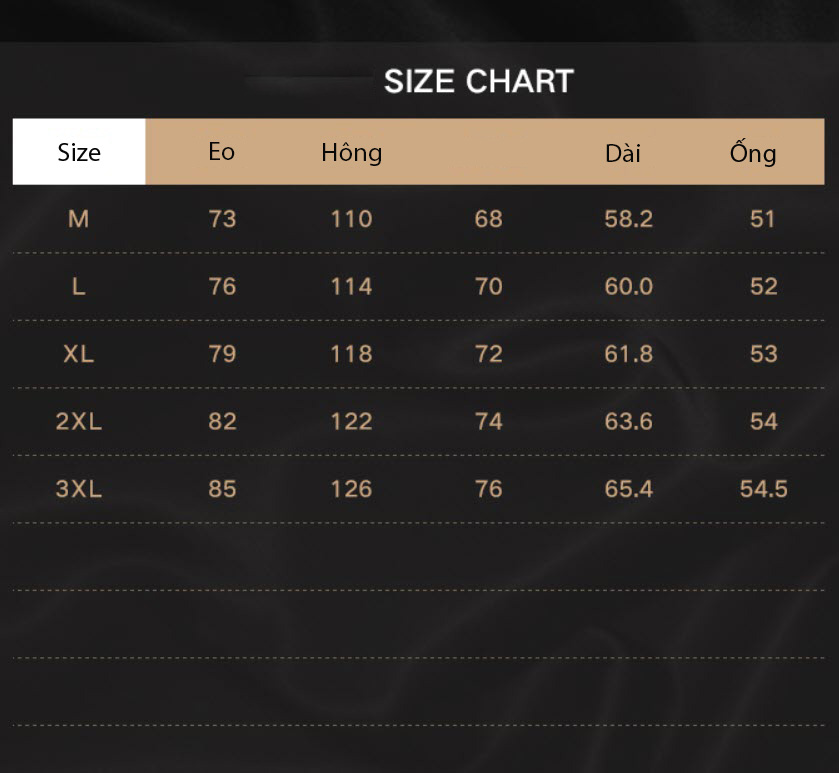The image size is (839, 773).
Task: Select the white Size header cell
Action: (79, 152)
